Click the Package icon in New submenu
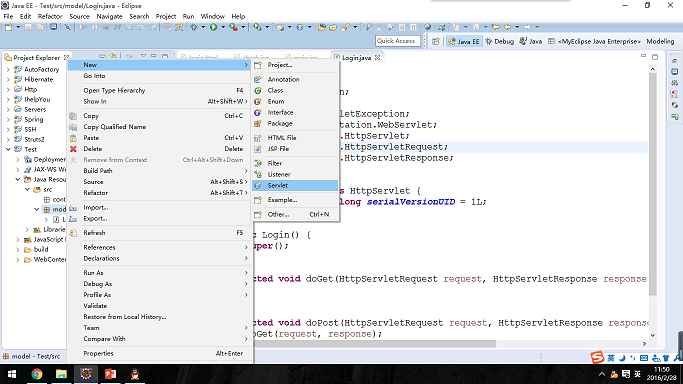683x384 pixels. coord(258,124)
